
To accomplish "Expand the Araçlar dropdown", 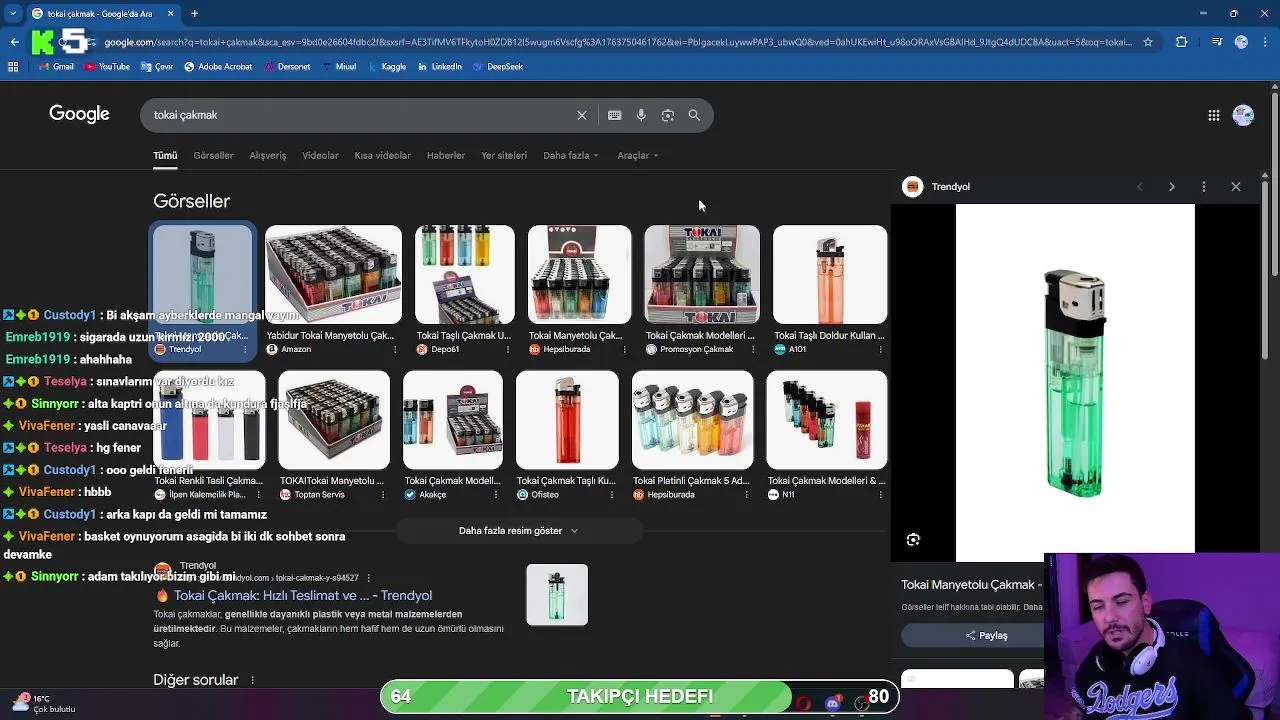I will pos(637,156).
